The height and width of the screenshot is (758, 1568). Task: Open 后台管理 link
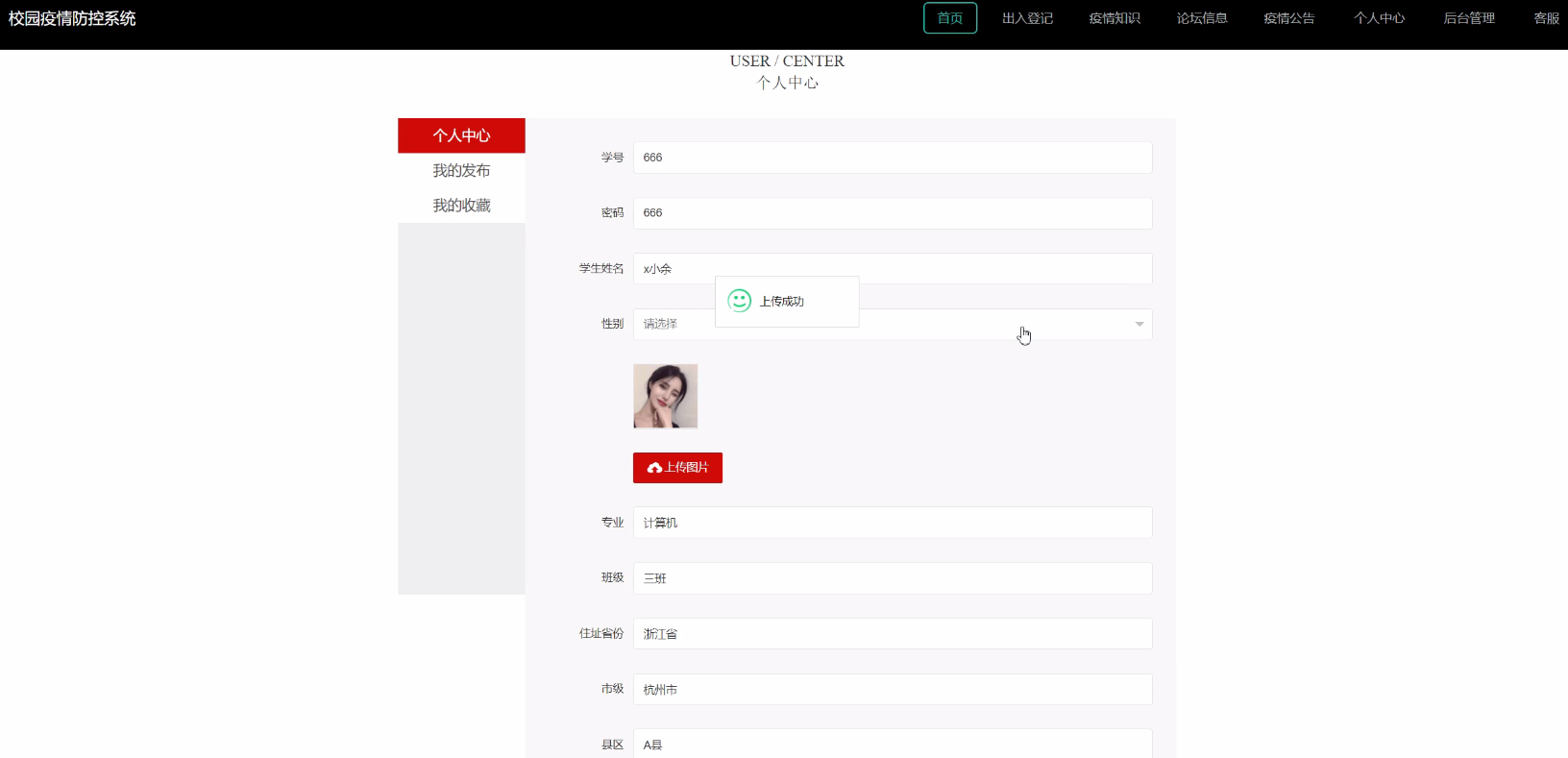tap(1469, 18)
